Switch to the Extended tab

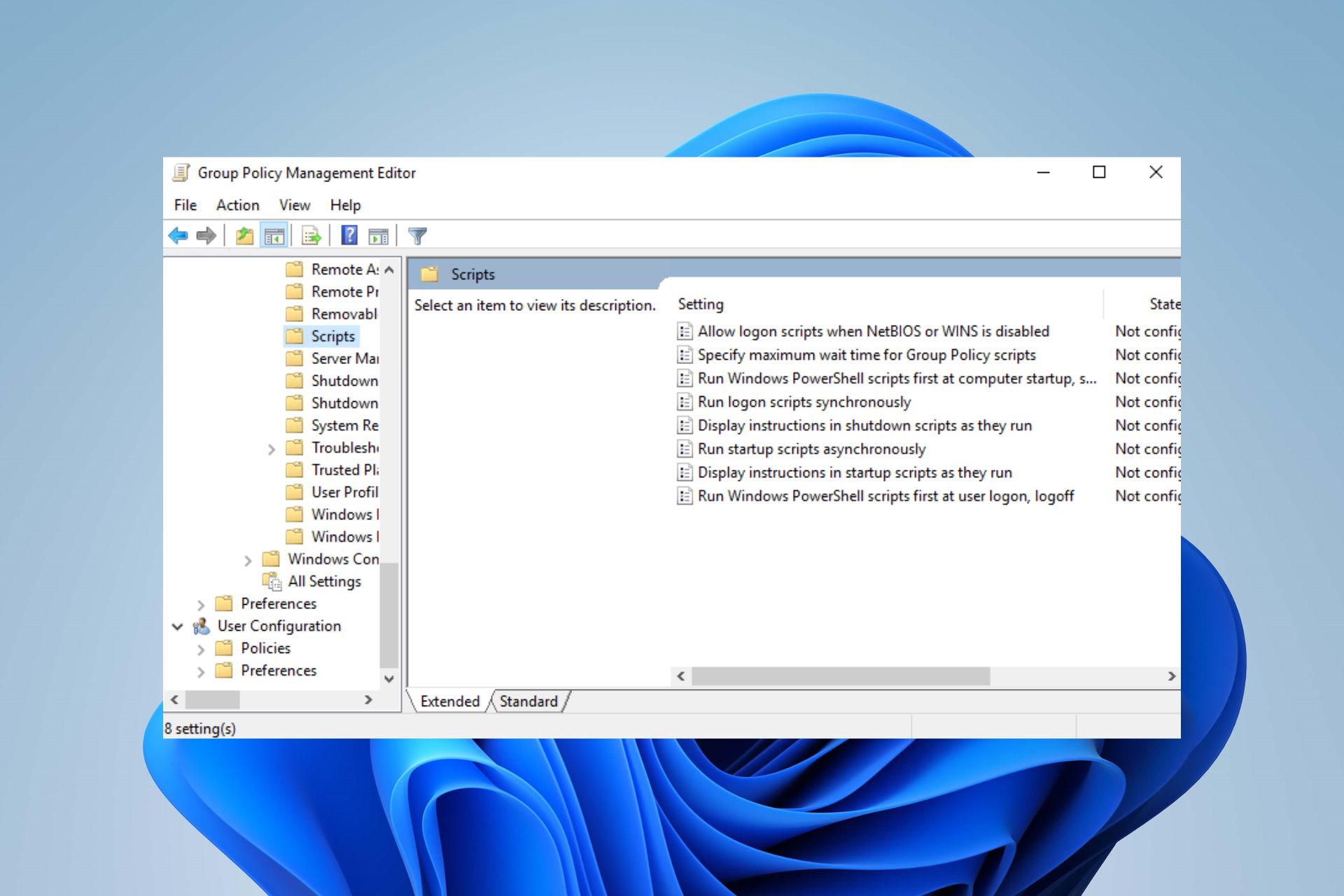point(450,701)
